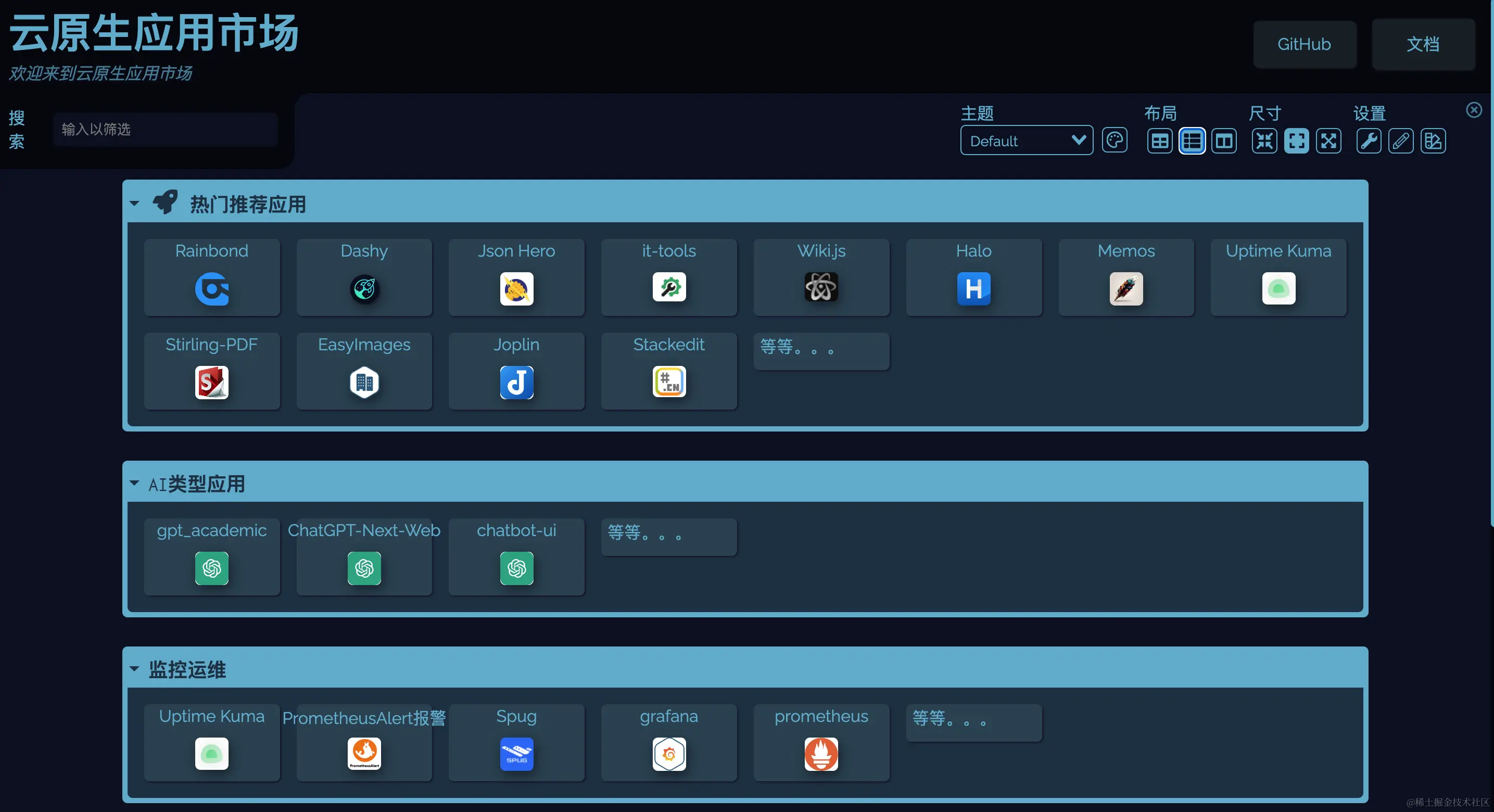Open the Wiki.js app tile
Image resolution: width=1494 pixels, height=812 pixels.
(x=821, y=277)
